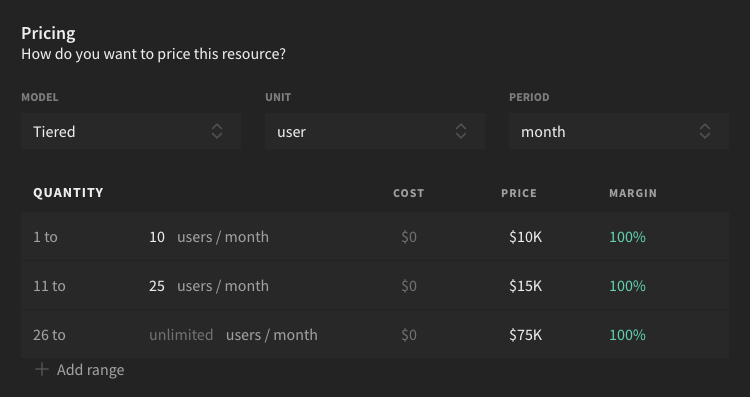The width and height of the screenshot is (750, 397).
Task: Open the Period dropdown set to month
Action: tap(618, 131)
